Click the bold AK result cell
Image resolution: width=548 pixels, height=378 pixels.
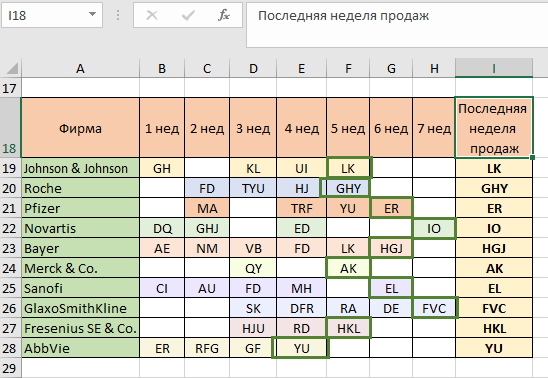pos(494,268)
